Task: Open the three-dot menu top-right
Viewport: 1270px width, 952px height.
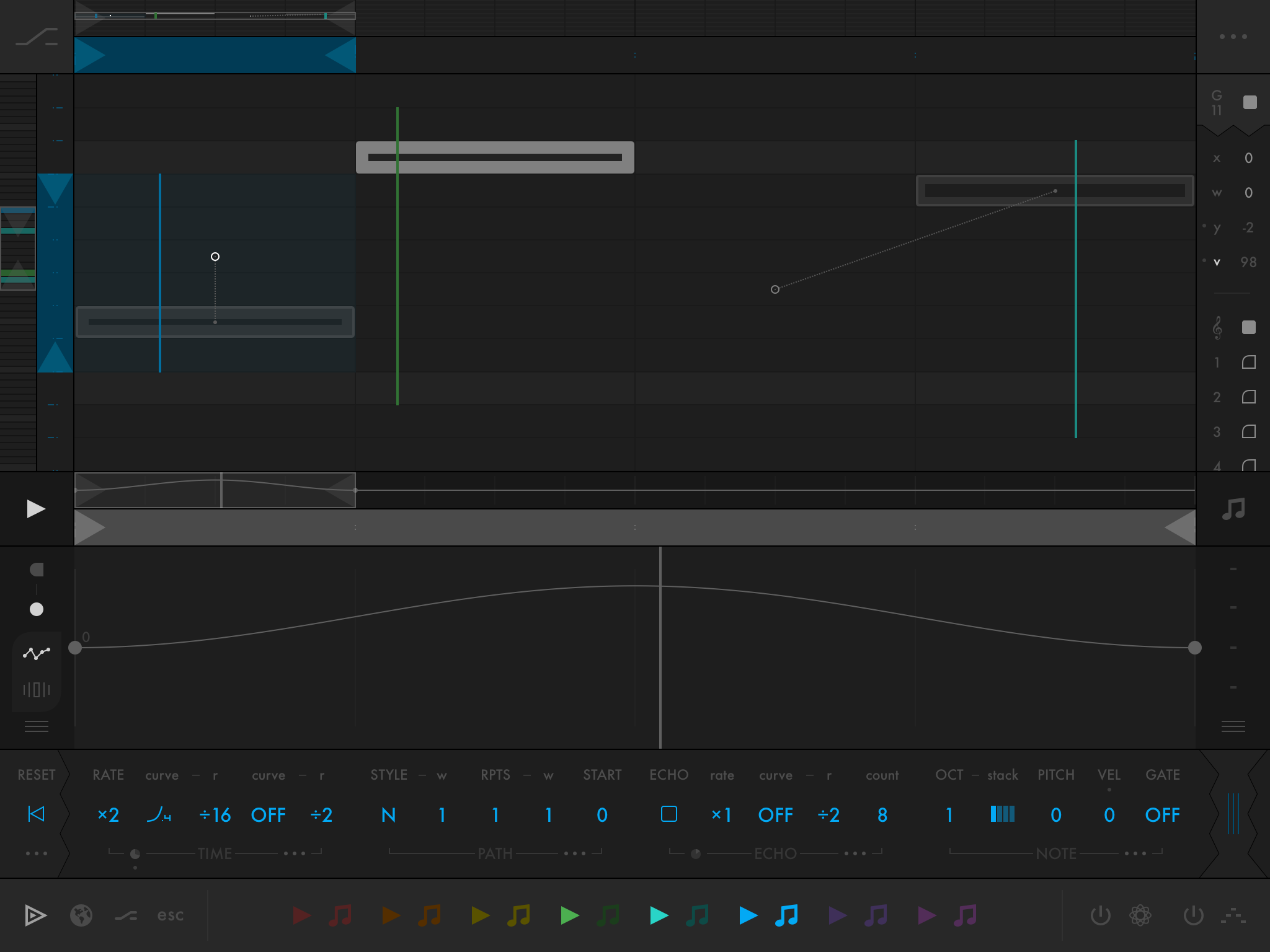Action: 1233,37
